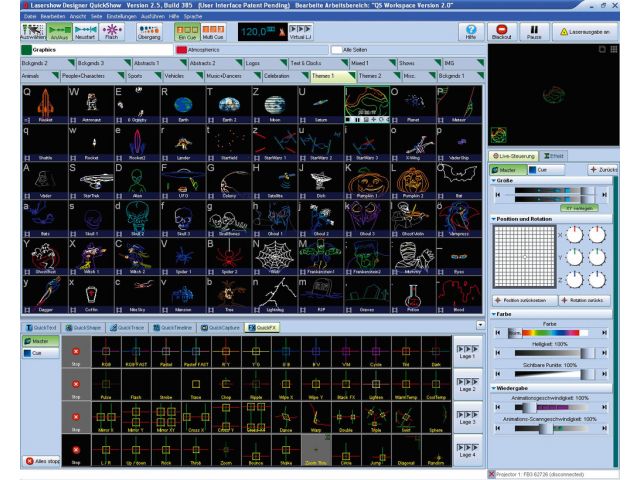Screen dimensions: 640x480
Task: Click the Alles stoppen button
Action: (42, 461)
